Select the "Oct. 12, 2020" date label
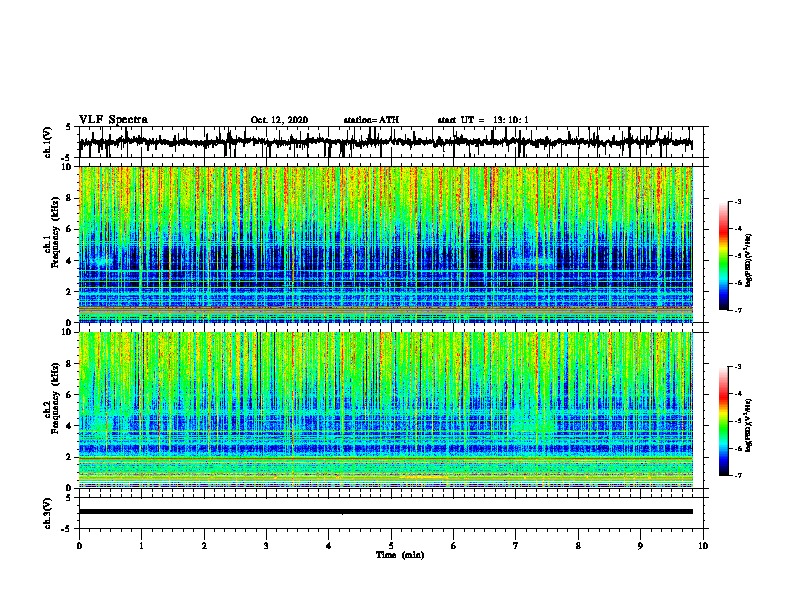This screenshot has width=792, height=612. [279, 120]
